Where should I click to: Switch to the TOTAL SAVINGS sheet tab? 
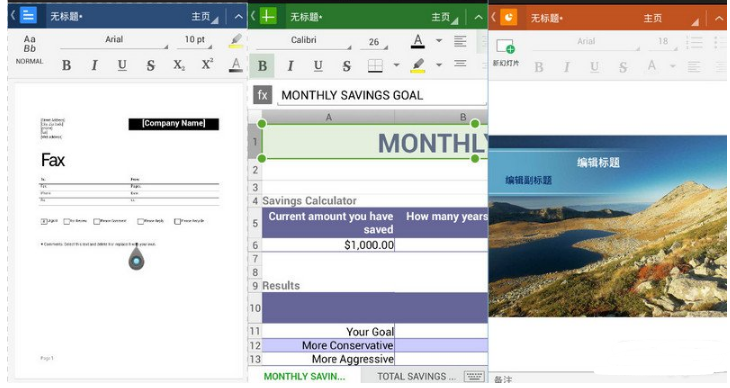coord(416,376)
